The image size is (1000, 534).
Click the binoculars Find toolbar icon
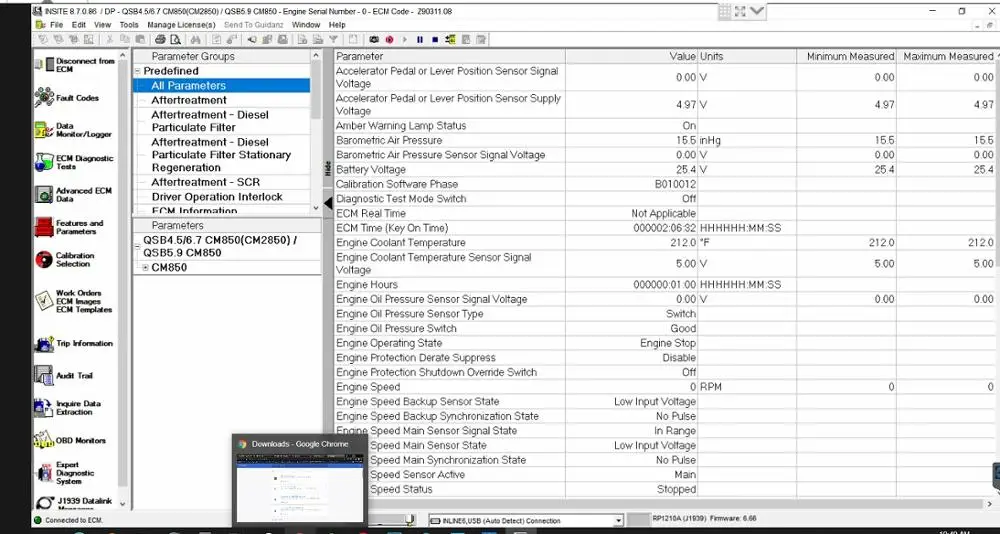(x=195, y=40)
